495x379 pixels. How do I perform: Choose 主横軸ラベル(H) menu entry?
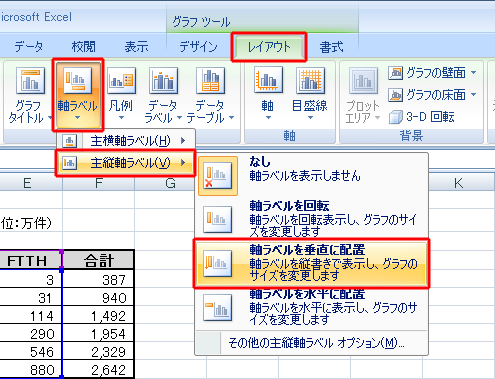click(x=125, y=141)
